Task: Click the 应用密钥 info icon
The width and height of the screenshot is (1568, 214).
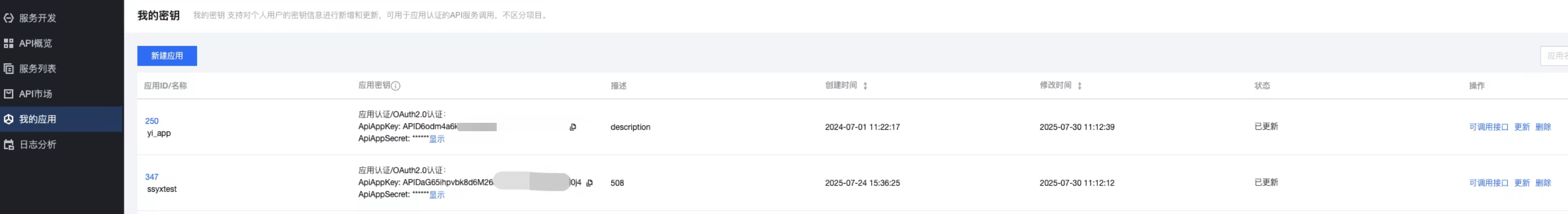Action: [395, 86]
